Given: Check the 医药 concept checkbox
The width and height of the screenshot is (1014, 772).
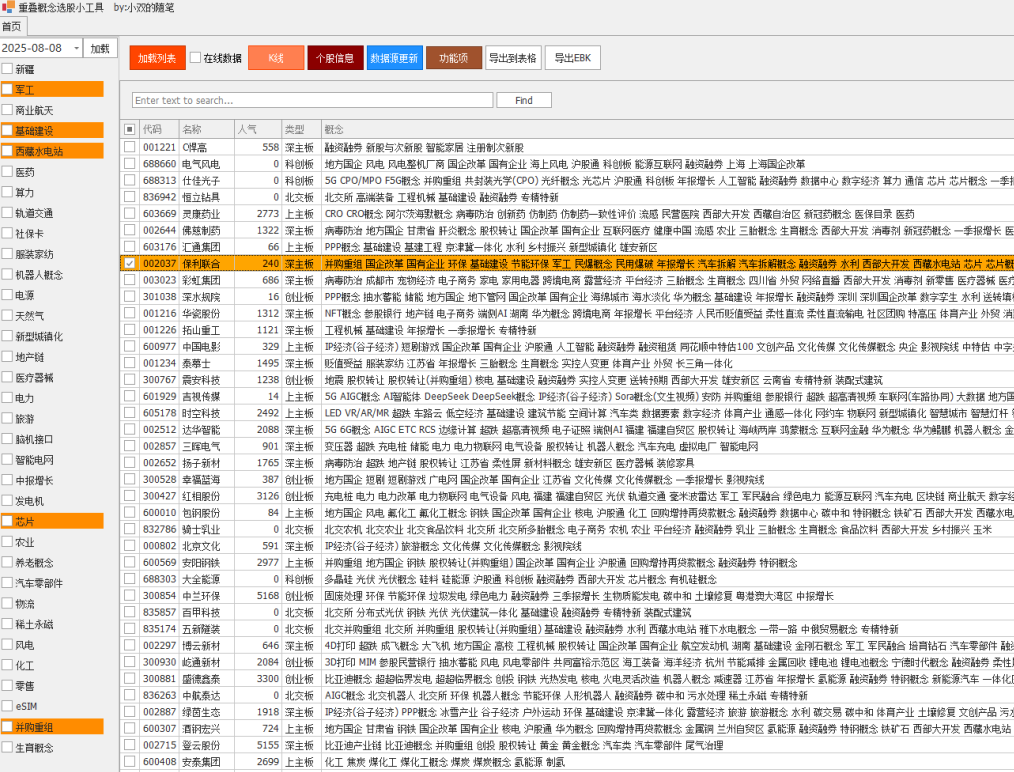Looking at the screenshot, I should point(7,171).
